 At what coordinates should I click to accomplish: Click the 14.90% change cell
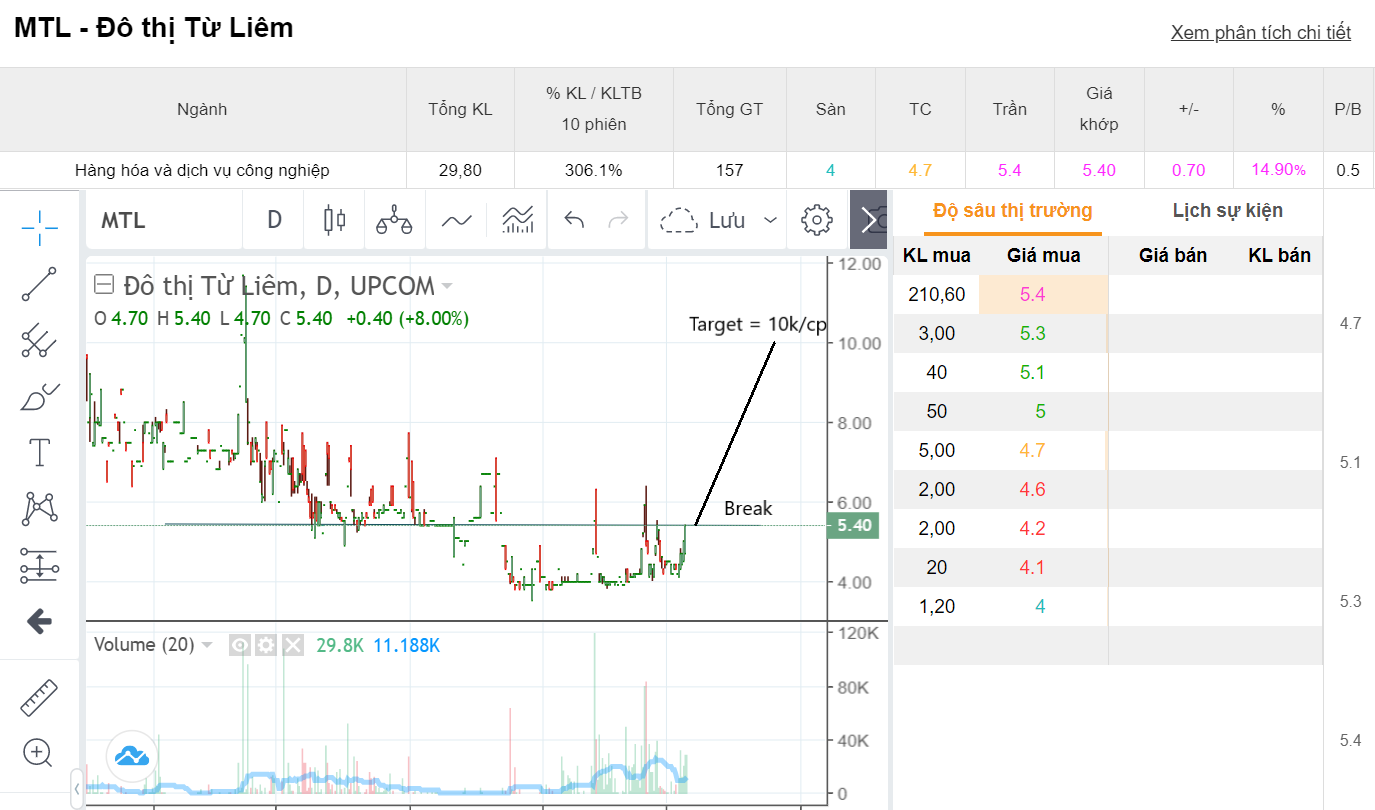(x=1278, y=170)
